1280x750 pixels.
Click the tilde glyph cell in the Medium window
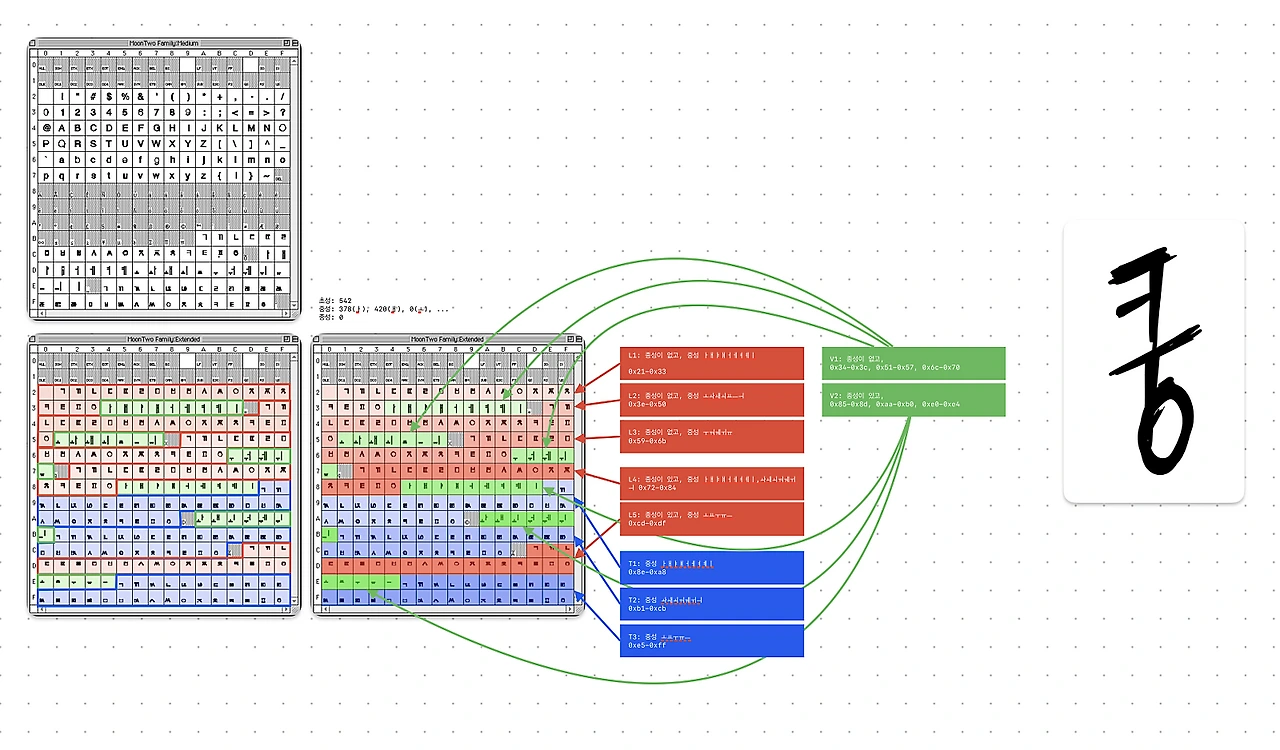click(x=266, y=176)
